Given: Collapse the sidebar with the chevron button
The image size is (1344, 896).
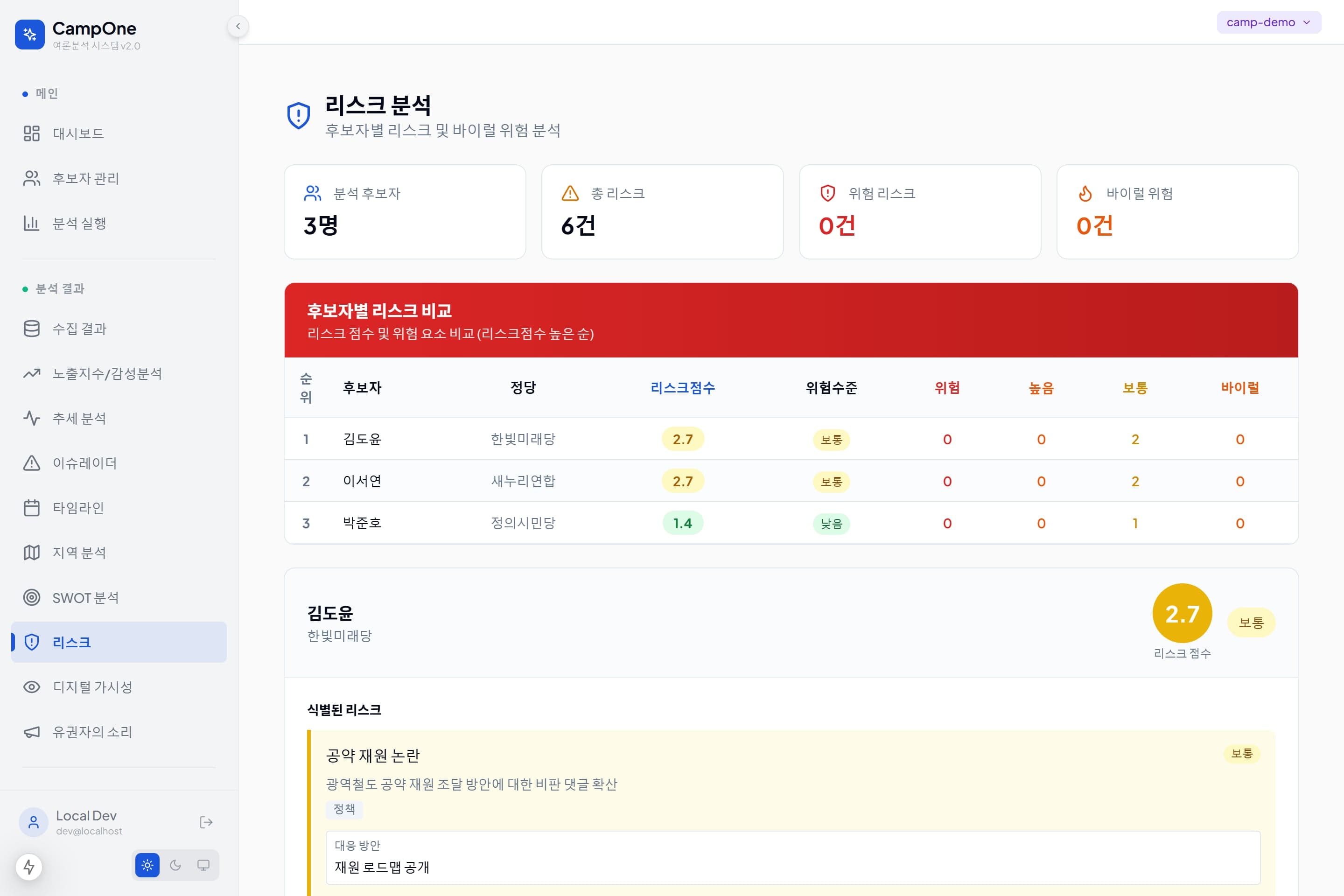Looking at the screenshot, I should coord(238,26).
